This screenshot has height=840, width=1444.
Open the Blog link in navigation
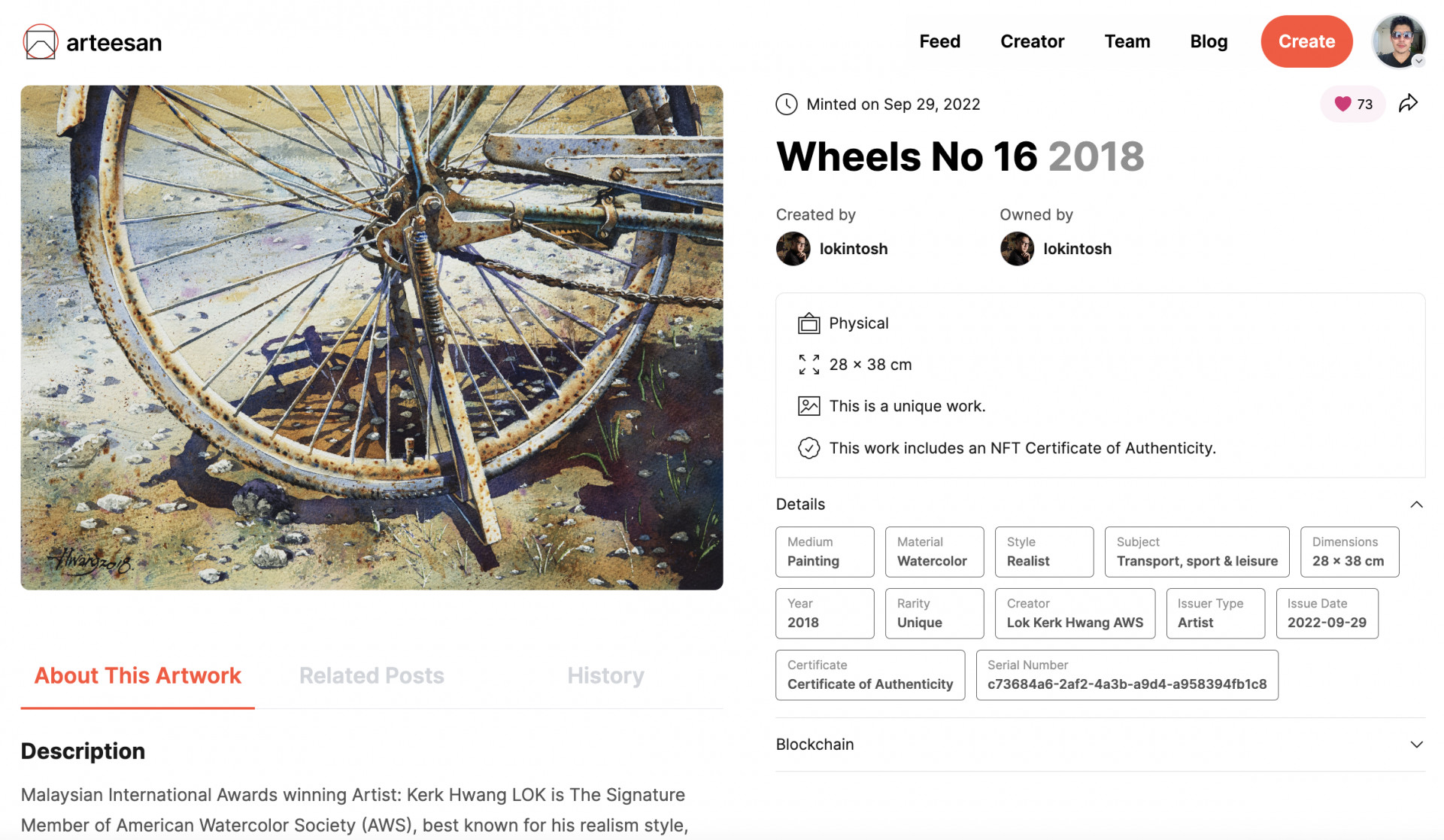(1209, 41)
